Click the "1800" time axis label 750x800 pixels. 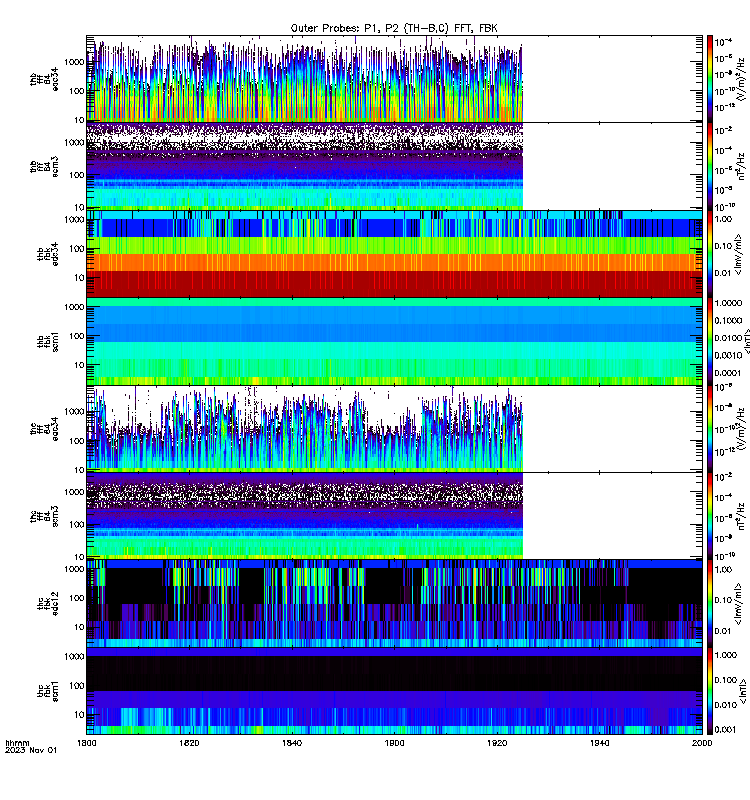tap(87, 743)
